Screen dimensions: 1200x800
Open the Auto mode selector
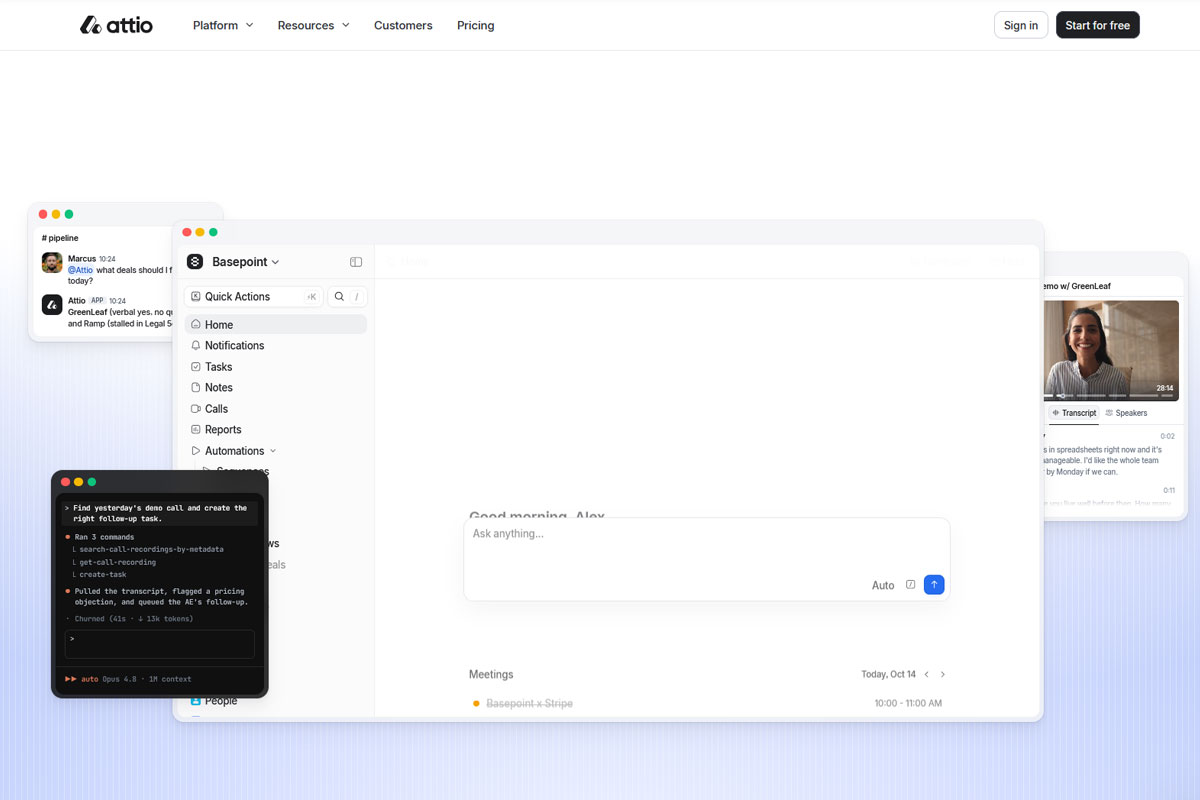pyautogui.click(x=883, y=585)
